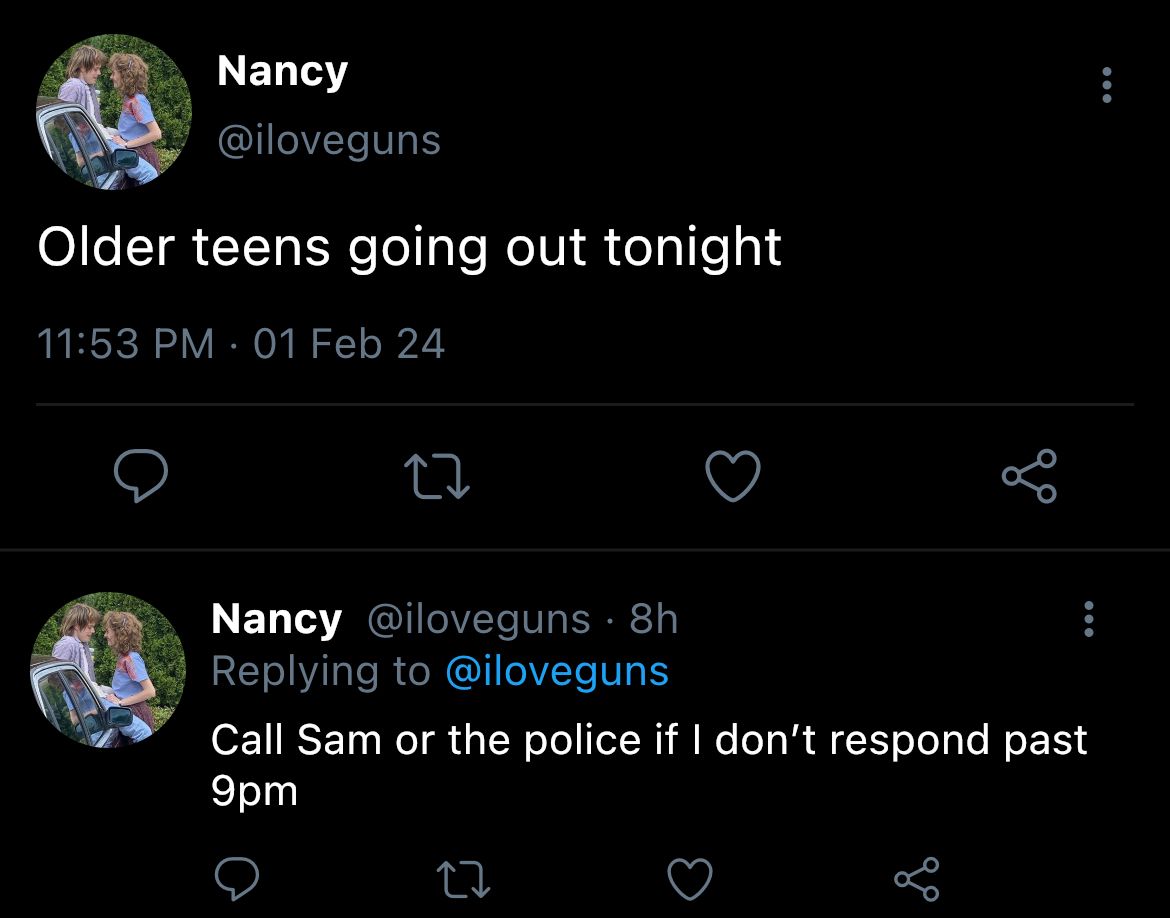This screenshot has width=1170, height=918.
Task: Retweet the 'Older teens going out tonight' post
Action: (437, 477)
